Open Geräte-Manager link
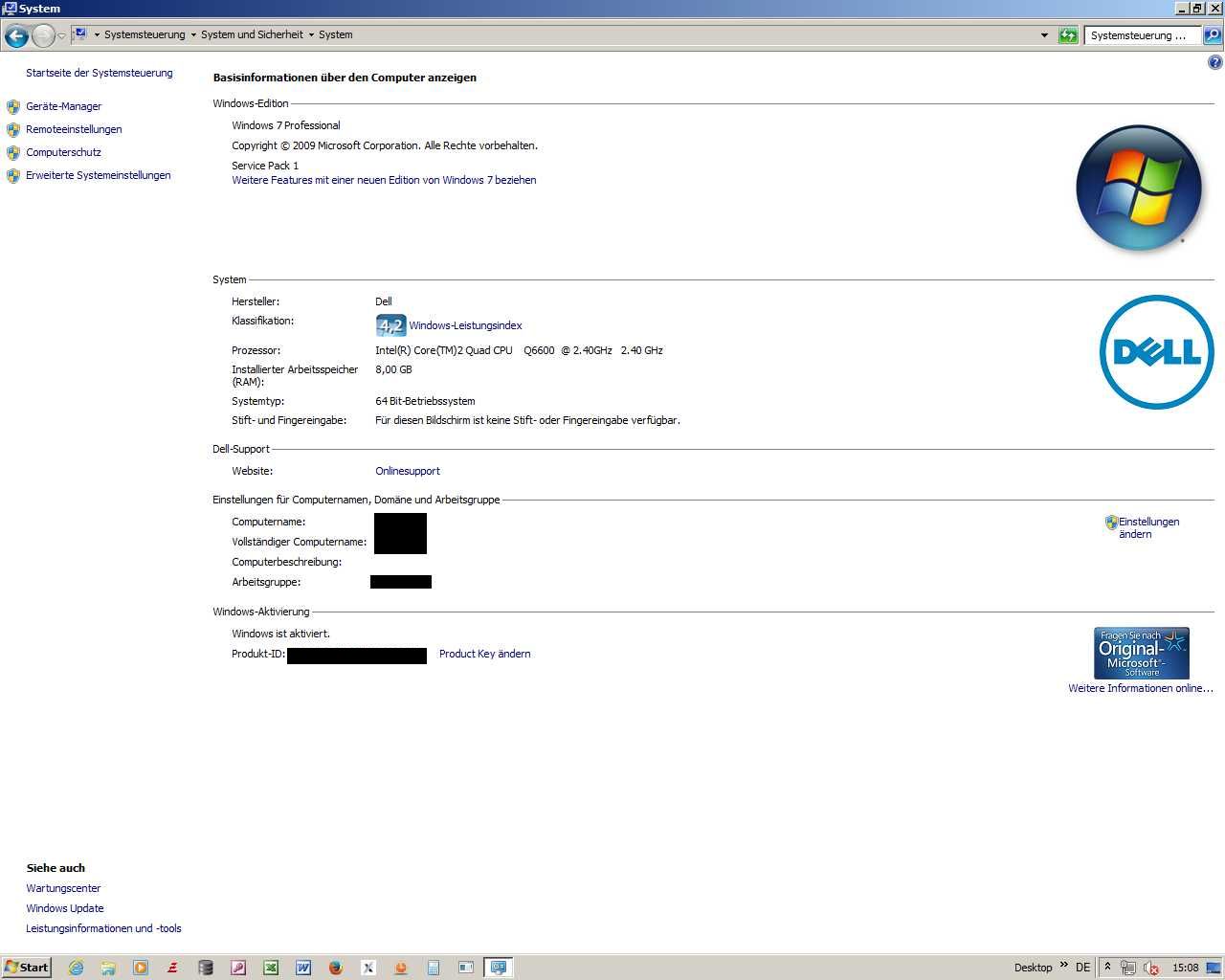The image size is (1225, 980). 63,106
